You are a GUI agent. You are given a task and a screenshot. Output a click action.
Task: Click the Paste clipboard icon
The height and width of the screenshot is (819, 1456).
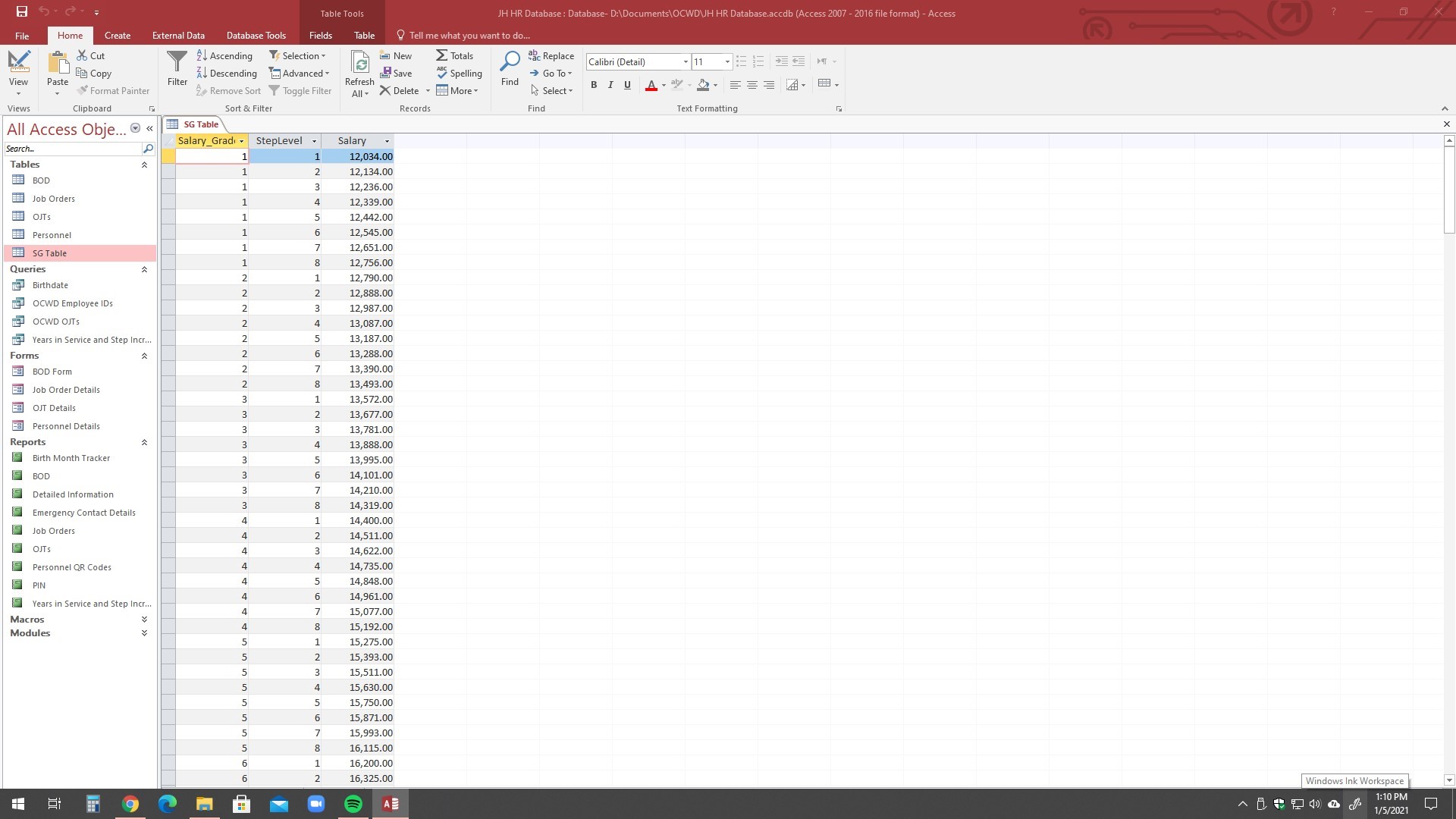click(x=58, y=63)
